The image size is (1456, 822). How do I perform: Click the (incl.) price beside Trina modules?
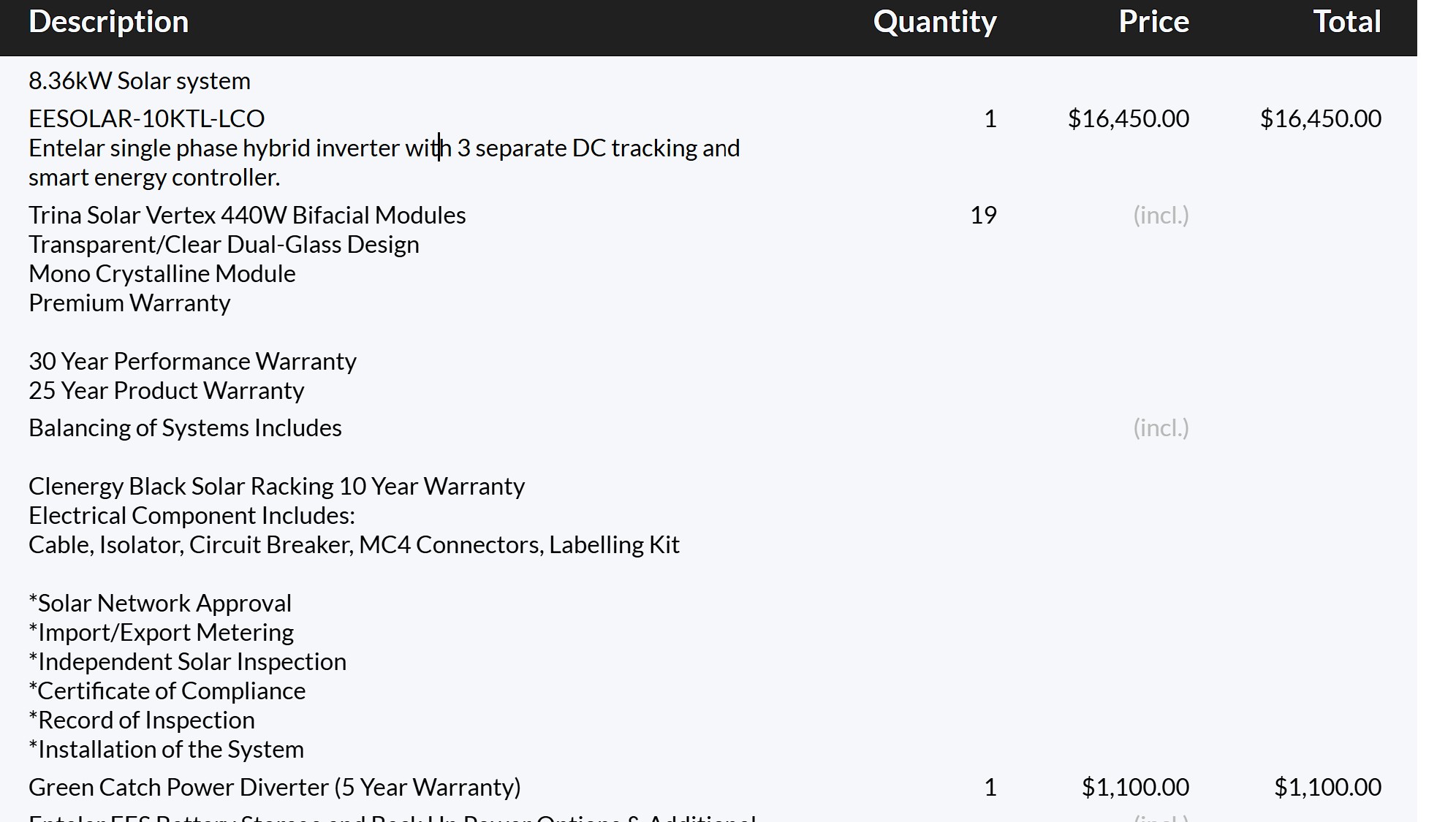pos(1161,216)
